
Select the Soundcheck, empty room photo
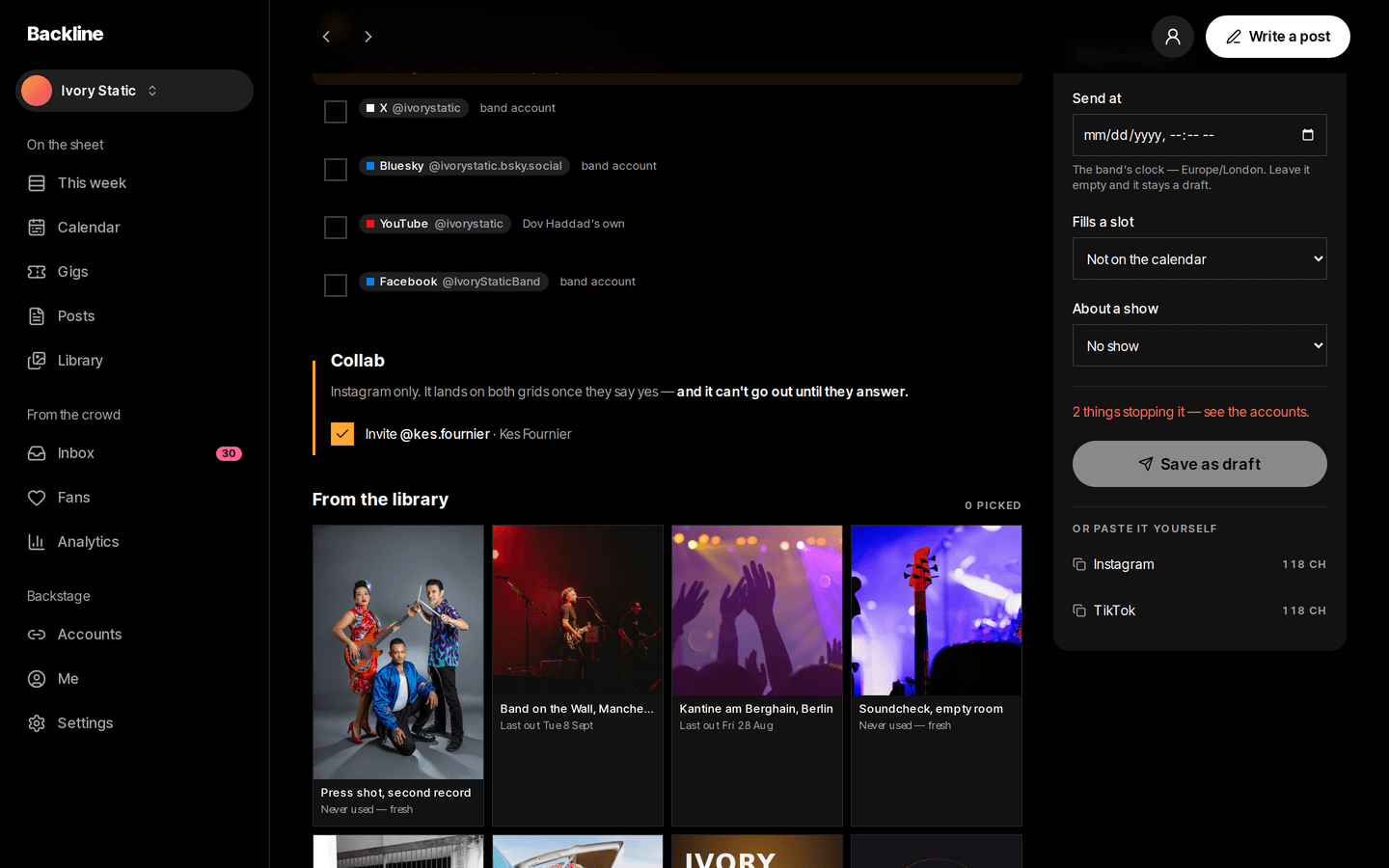(x=937, y=676)
